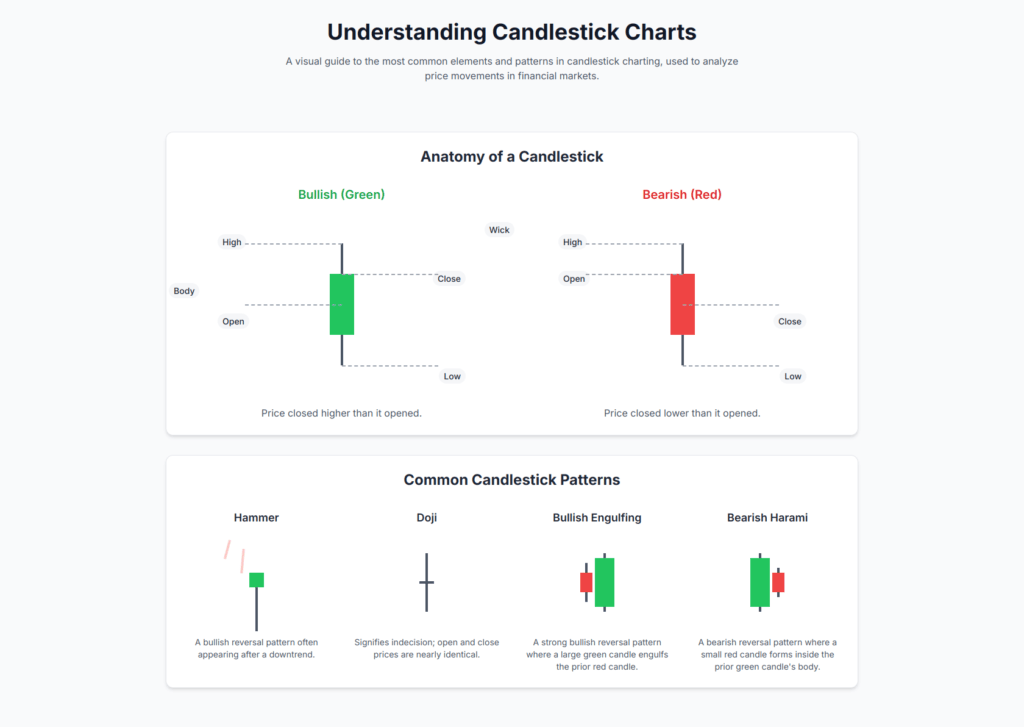Select the Wick label pill
This screenshot has height=727, width=1024.
[499, 230]
